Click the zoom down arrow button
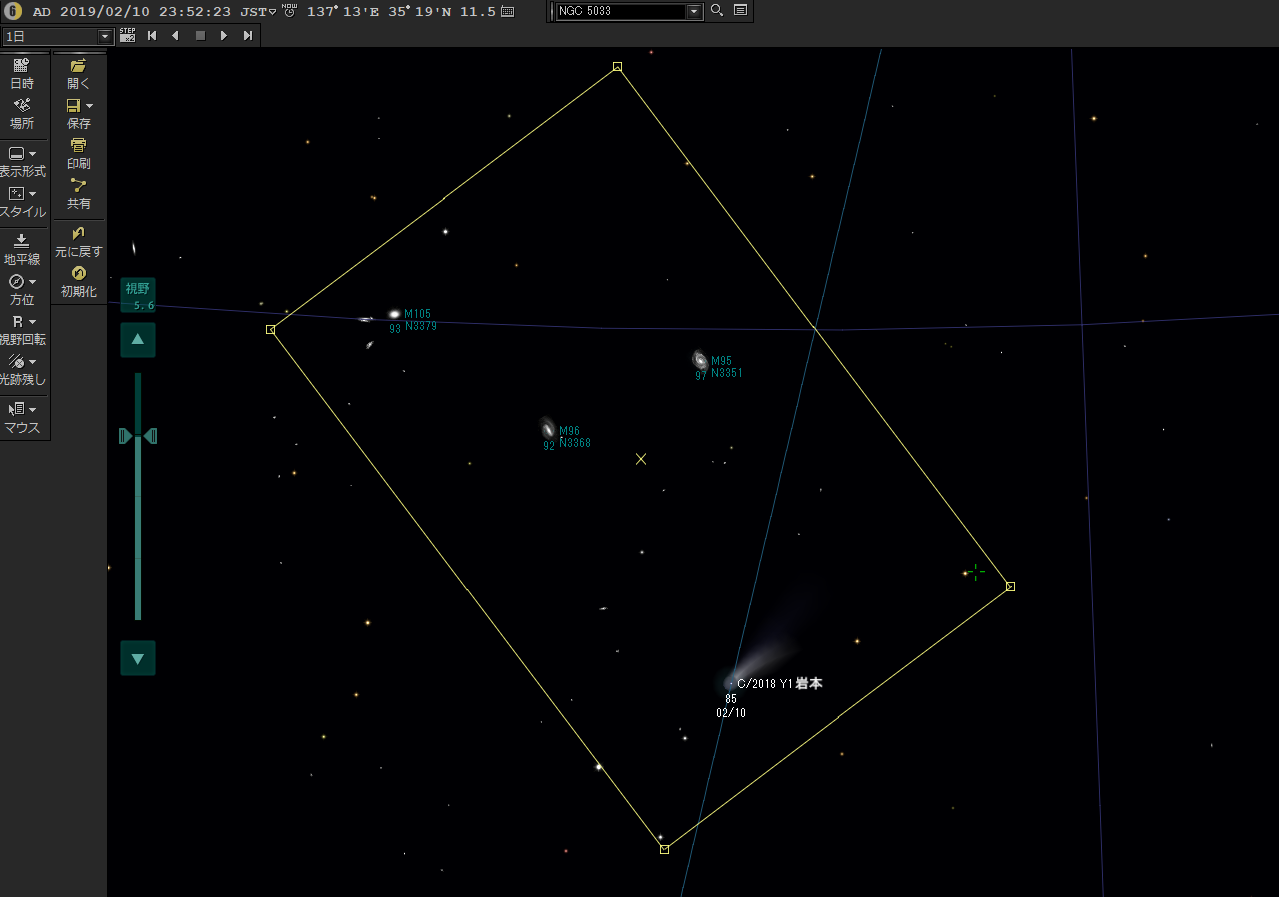This screenshot has width=1279, height=897. 138,658
